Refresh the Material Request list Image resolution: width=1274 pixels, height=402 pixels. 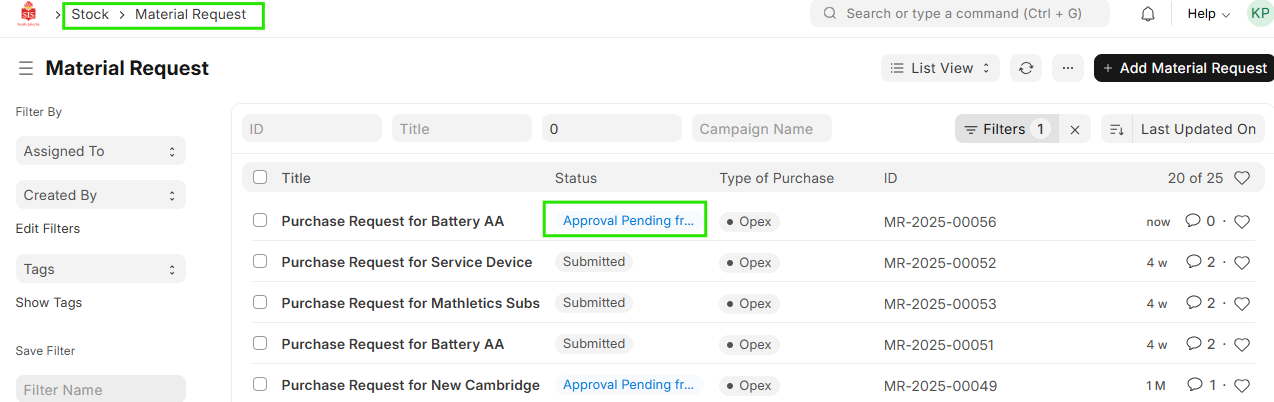coord(1025,68)
